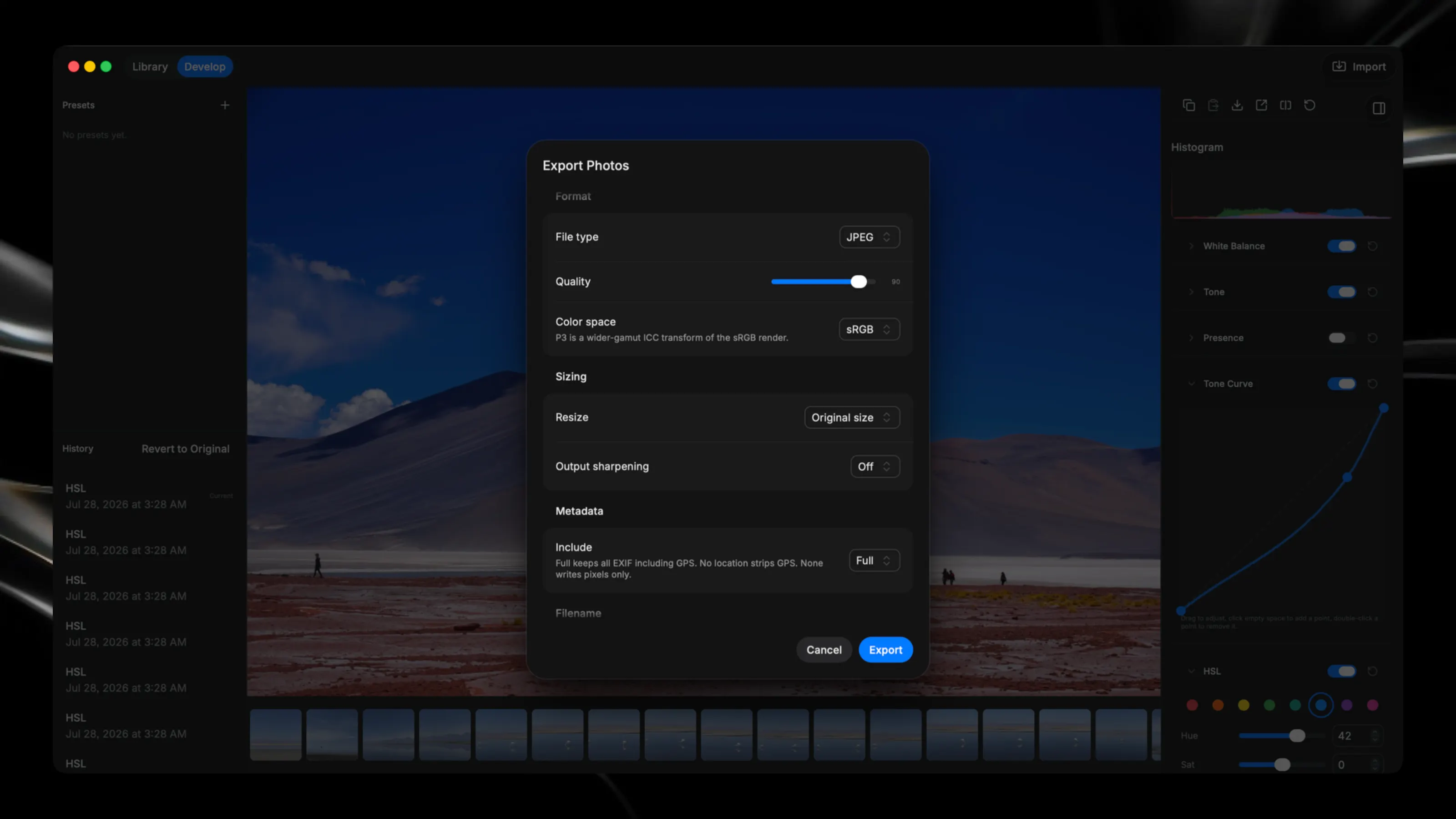Collapse the Tone Curve section chevron

(1191, 383)
